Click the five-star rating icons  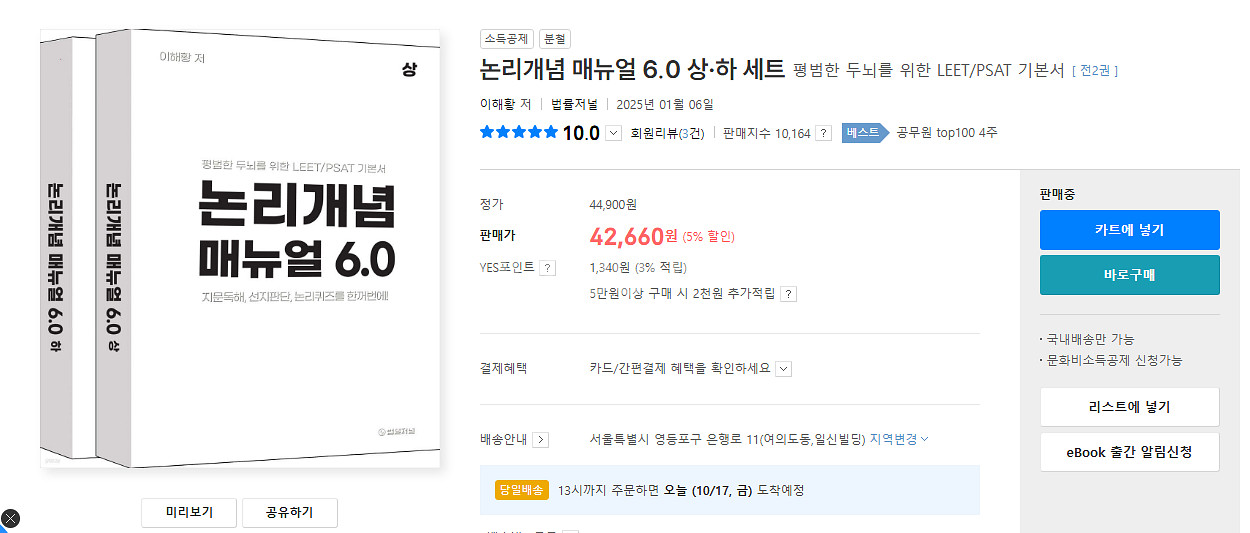pos(518,133)
